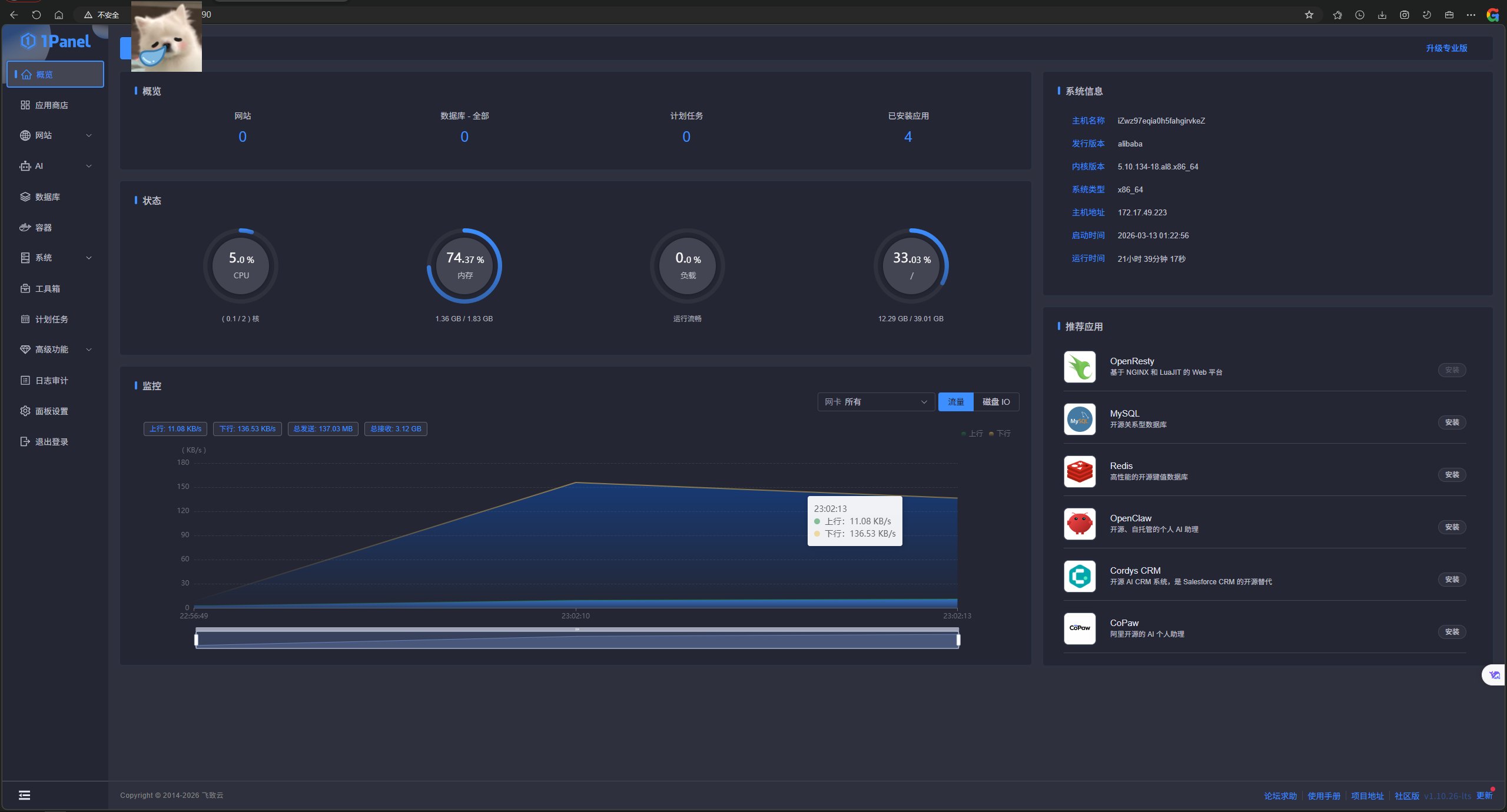Open the Containers docker icon
Image resolution: width=1507 pixels, height=812 pixels.
pyautogui.click(x=25, y=227)
